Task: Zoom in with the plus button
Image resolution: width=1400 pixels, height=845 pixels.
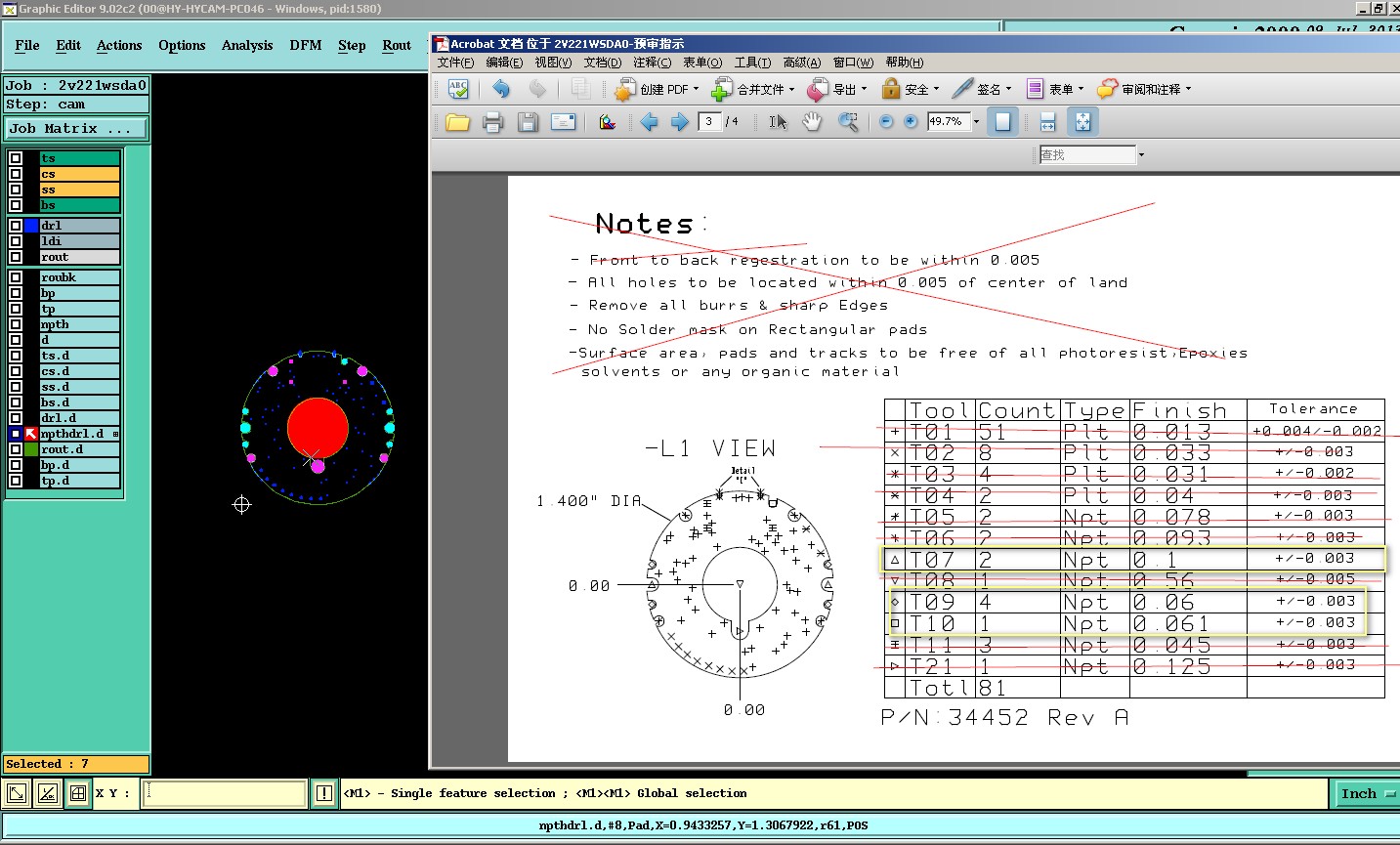Action: pyautogui.click(x=911, y=122)
